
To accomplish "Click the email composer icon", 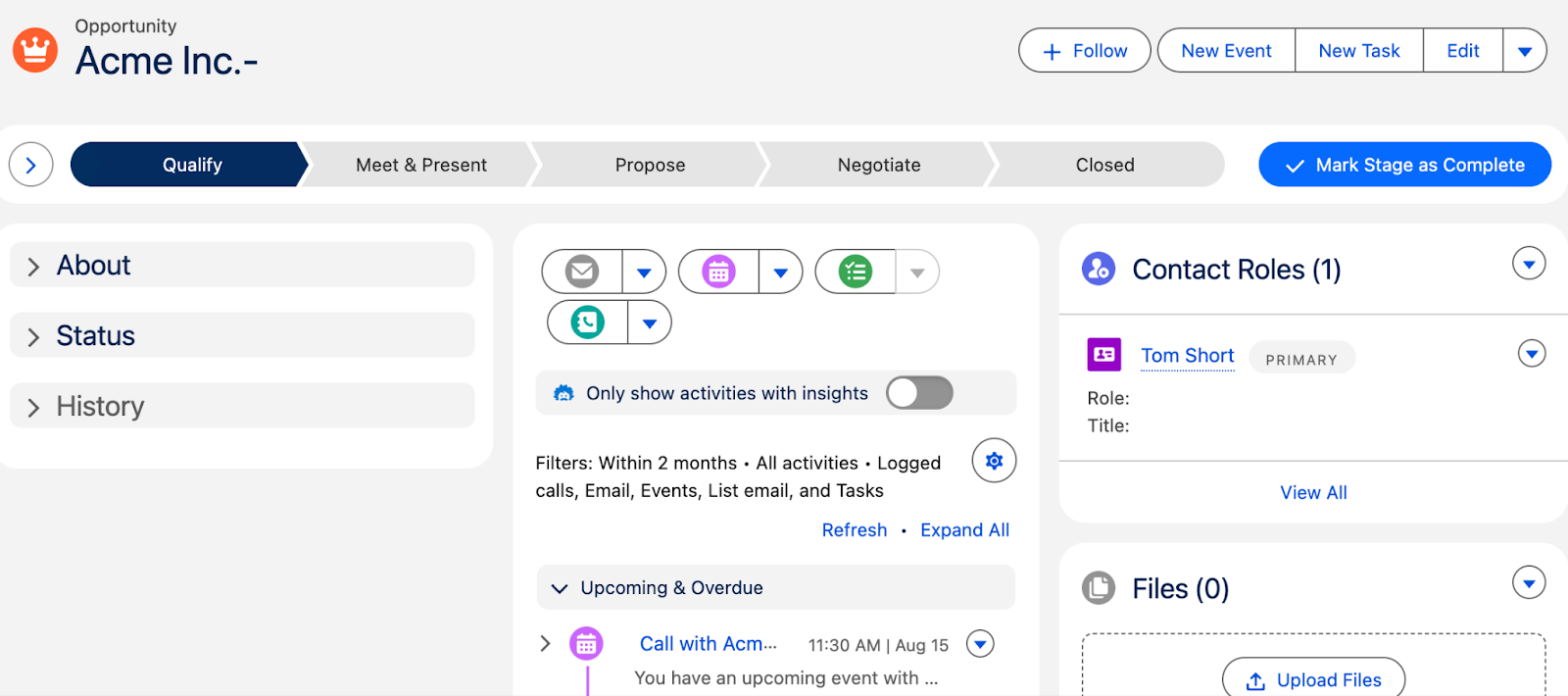I will [x=582, y=272].
